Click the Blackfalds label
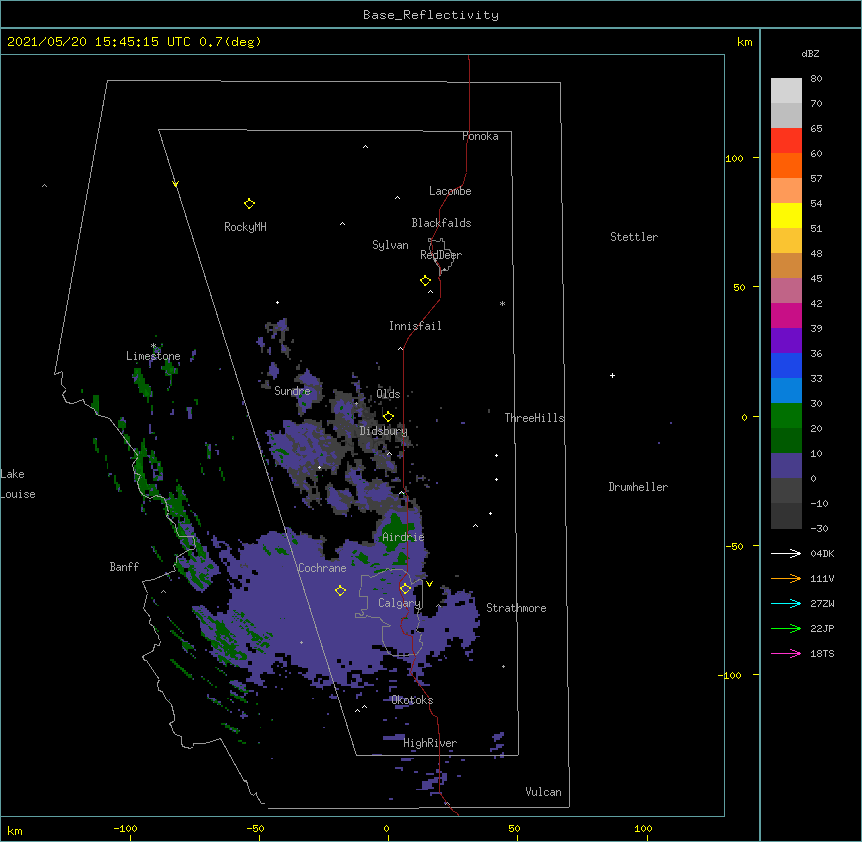 (x=441, y=223)
